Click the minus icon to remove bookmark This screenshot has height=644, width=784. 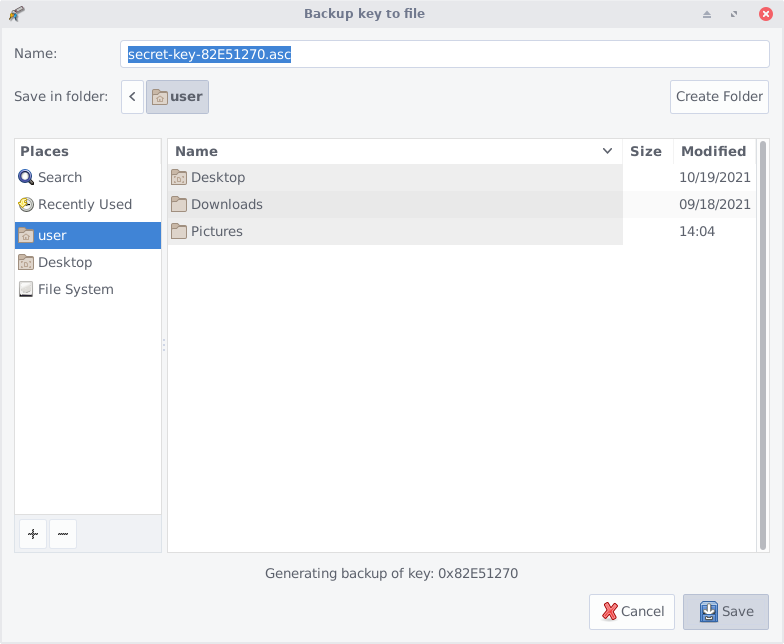(62, 534)
